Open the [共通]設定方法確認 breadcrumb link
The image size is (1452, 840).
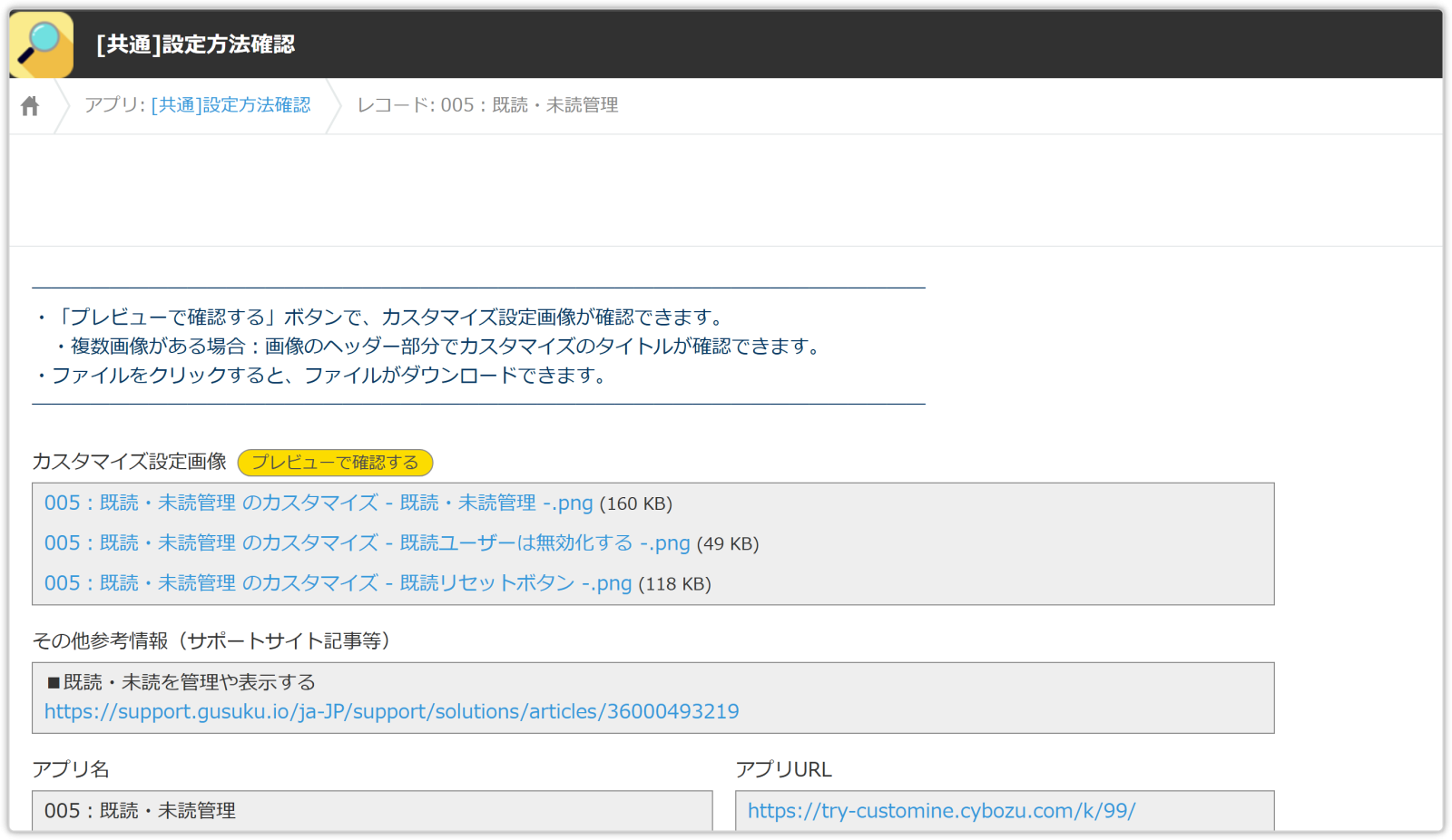[231, 105]
